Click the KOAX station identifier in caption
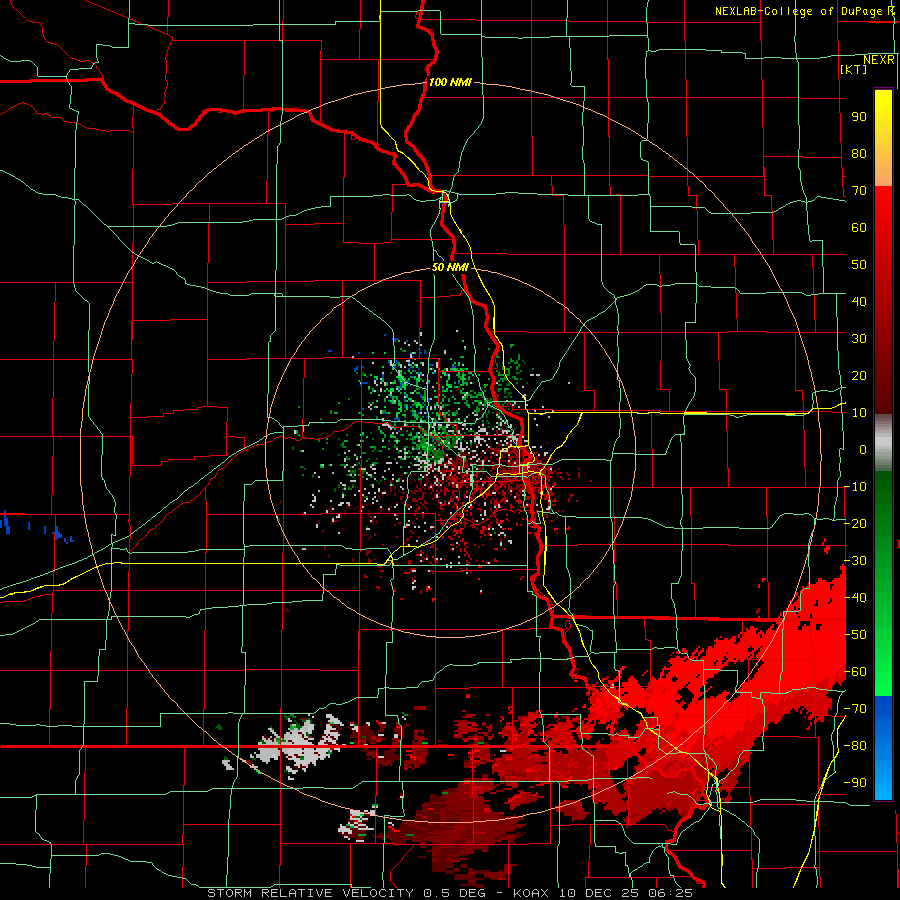 pos(532,893)
